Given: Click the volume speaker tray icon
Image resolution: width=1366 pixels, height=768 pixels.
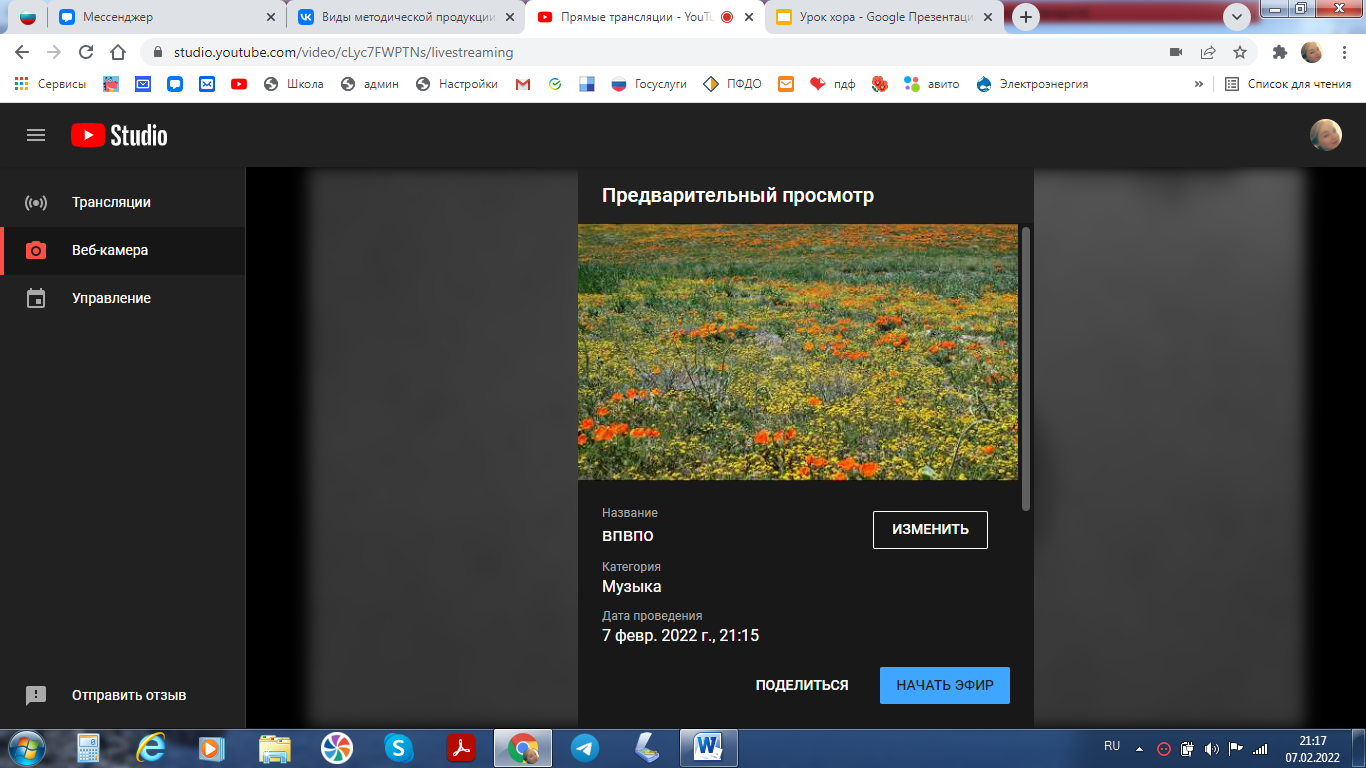Looking at the screenshot, I should click(x=1212, y=748).
